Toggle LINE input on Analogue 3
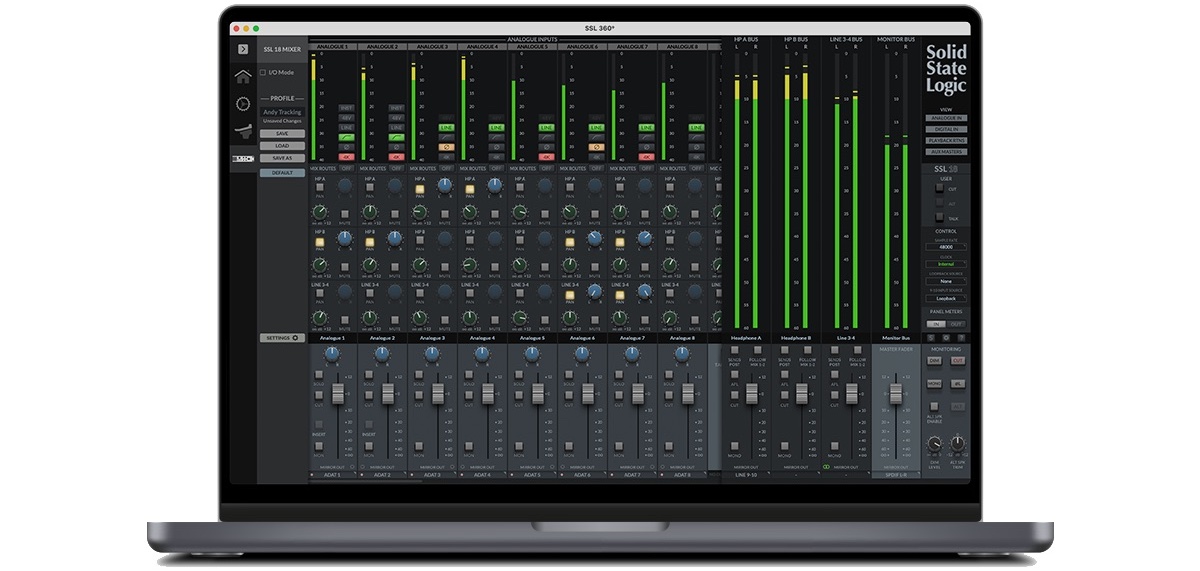Viewport: 1200px width, 571px height. (446, 128)
